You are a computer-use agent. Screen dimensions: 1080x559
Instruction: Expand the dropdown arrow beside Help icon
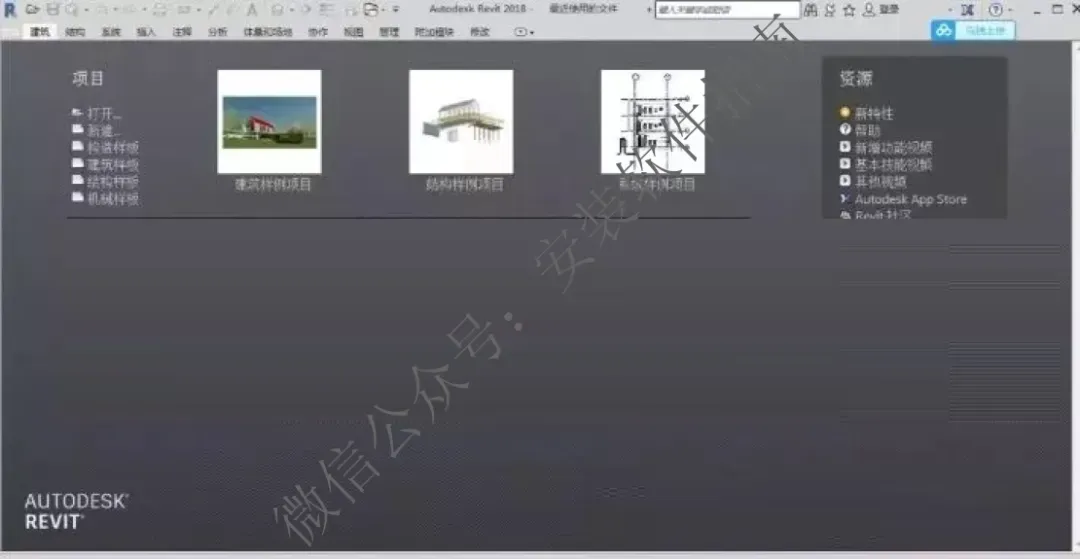[1010, 10]
